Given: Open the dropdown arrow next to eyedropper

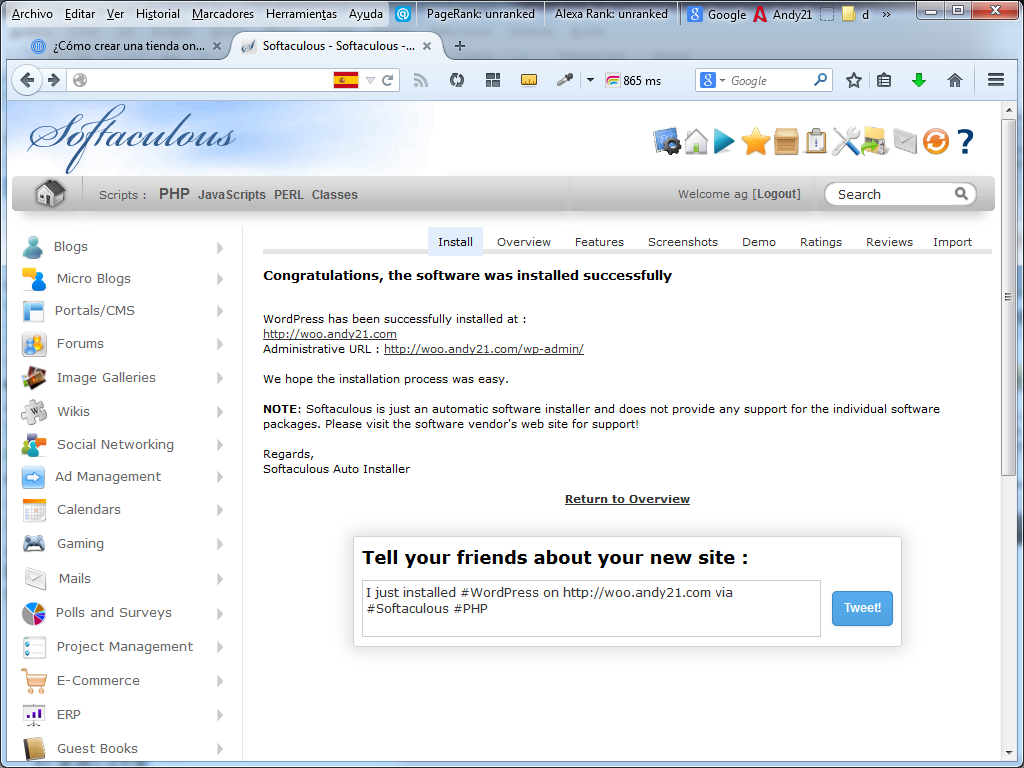Looking at the screenshot, I should (590, 80).
